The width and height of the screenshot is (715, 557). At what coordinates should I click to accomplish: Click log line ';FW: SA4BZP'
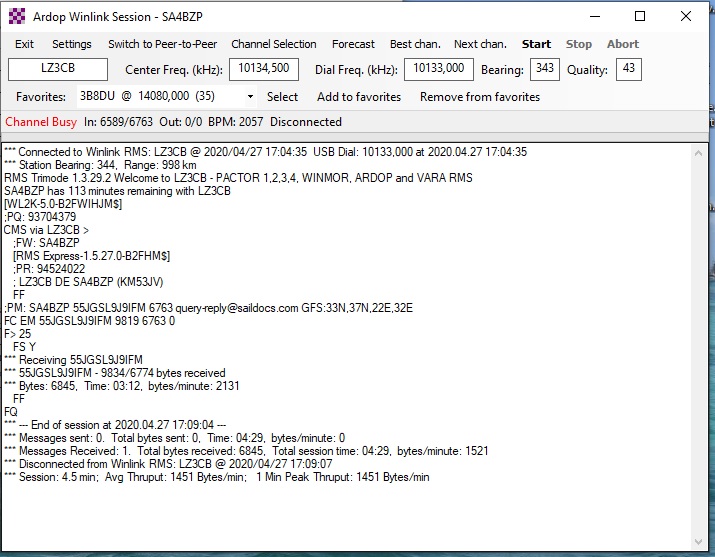point(46,242)
